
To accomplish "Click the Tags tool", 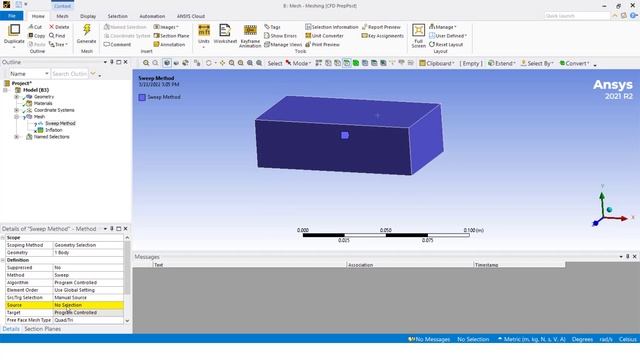I will 272,27.
